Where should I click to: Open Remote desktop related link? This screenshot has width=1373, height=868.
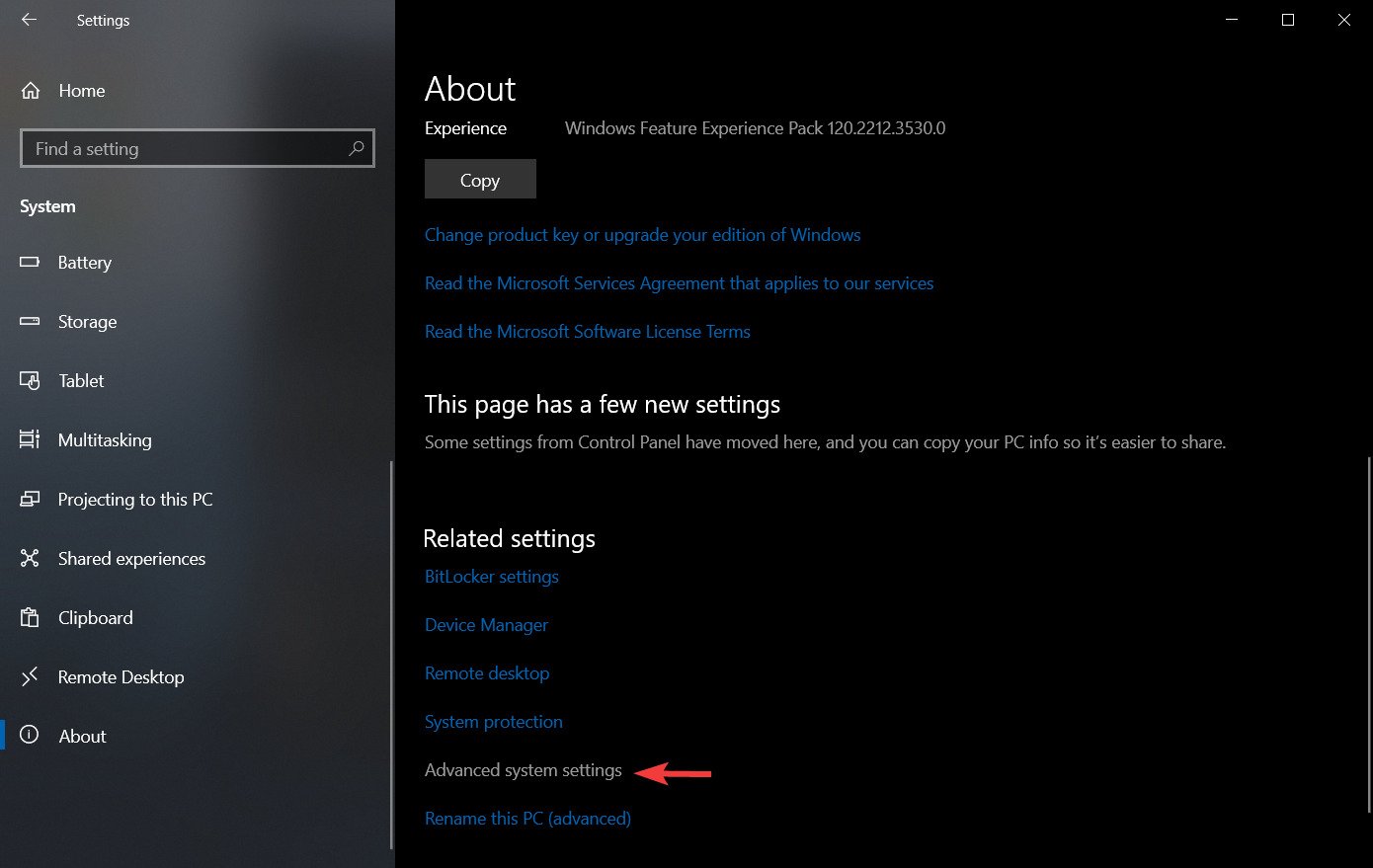pyautogui.click(x=487, y=673)
